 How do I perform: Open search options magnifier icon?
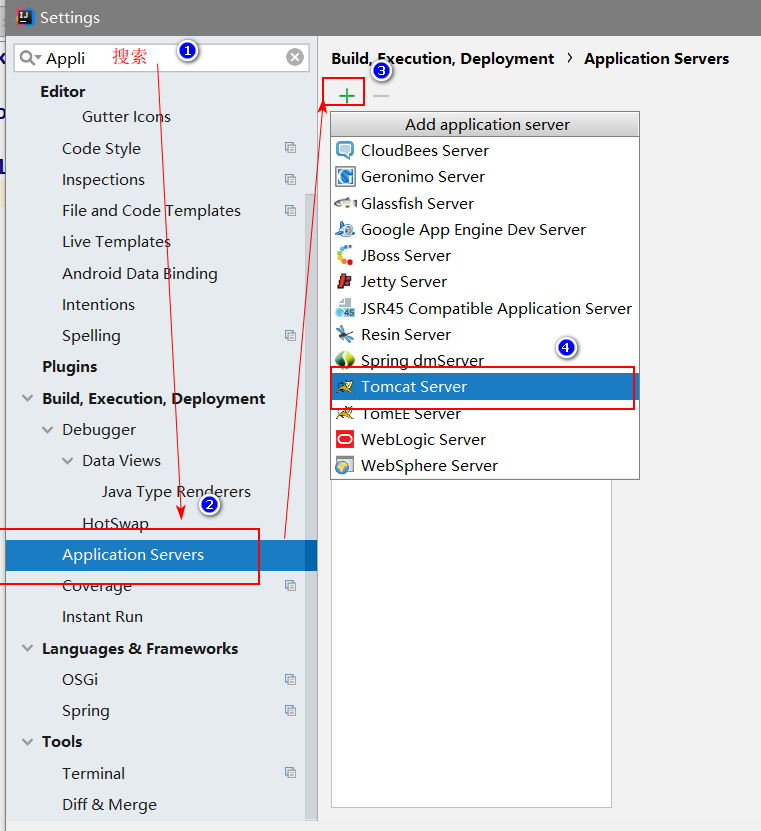(30, 57)
